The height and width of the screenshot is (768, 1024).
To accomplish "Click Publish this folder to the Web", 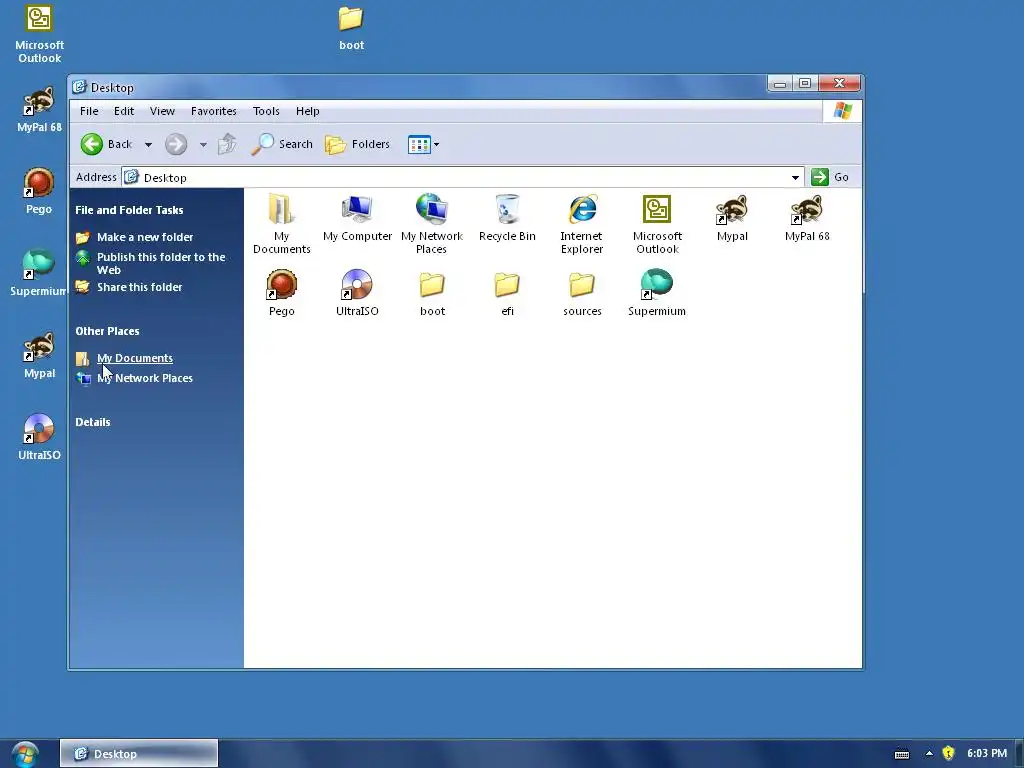I will pos(161,263).
